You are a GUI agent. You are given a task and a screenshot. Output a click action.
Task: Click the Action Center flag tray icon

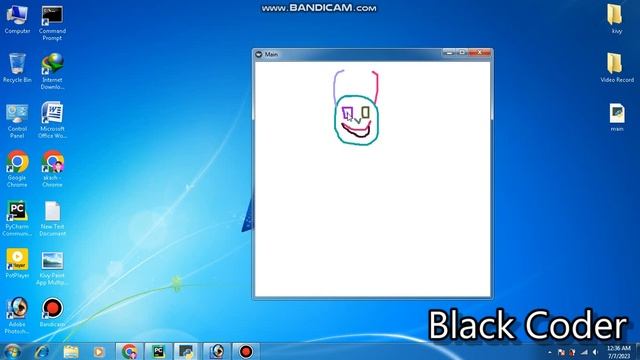pos(561,352)
